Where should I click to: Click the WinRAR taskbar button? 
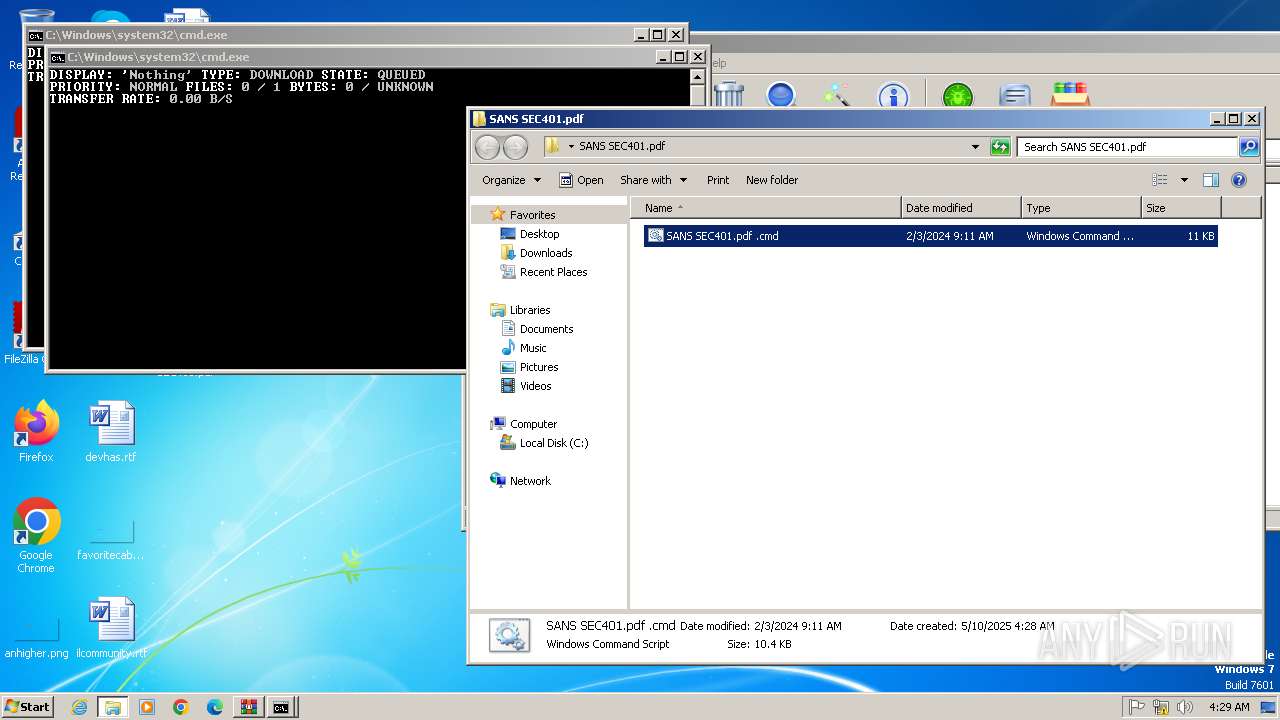pyautogui.click(x=248, y=707)
